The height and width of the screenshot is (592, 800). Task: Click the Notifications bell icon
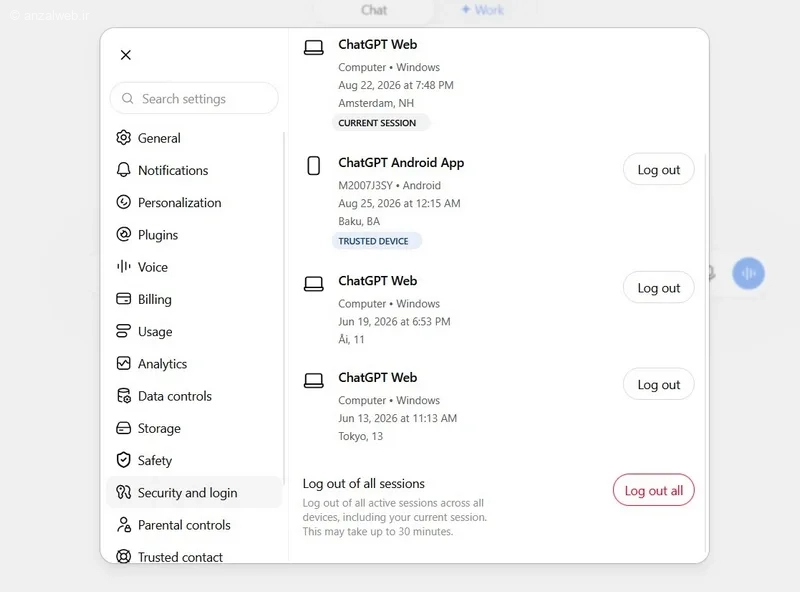(123, 170)
